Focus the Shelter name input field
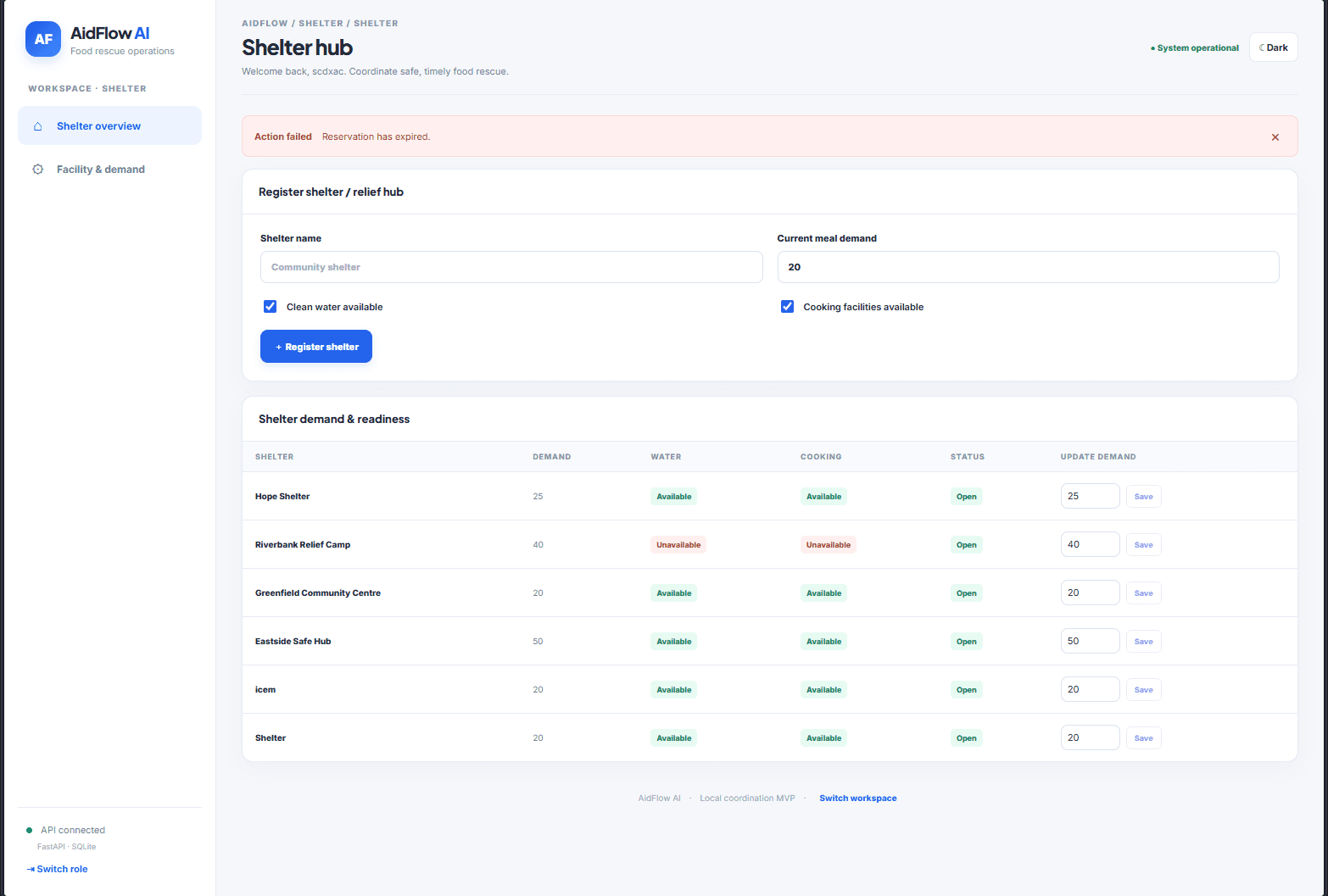1328x896 pixels. [x=511, y=267]
